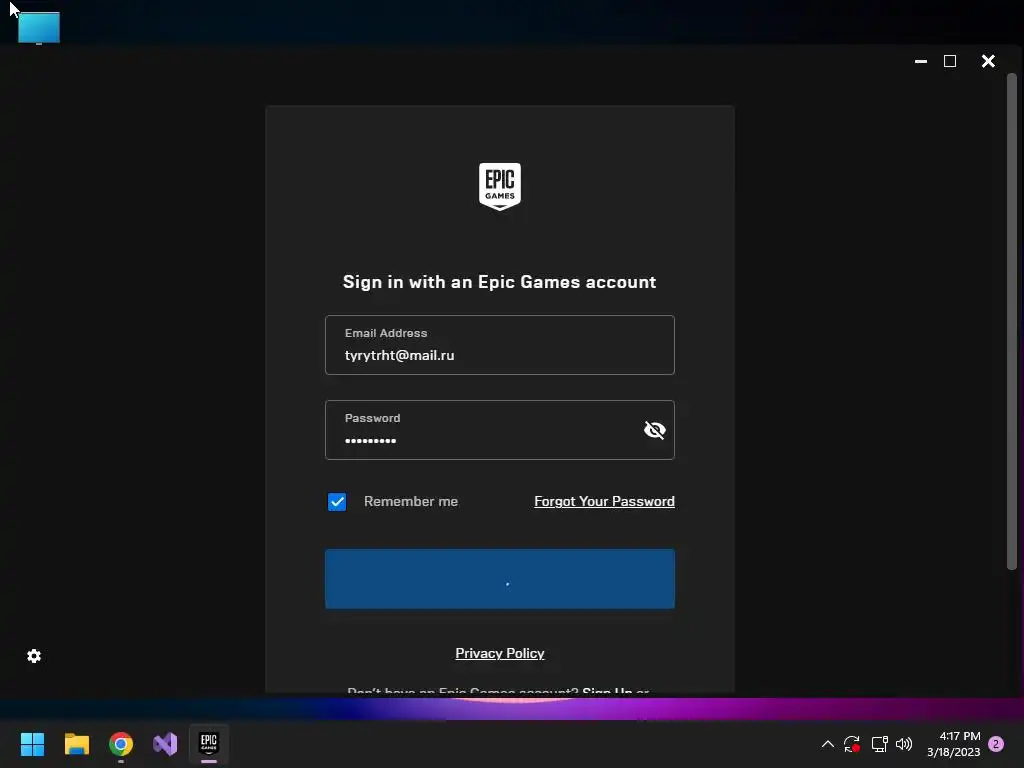The width and height of the screenshot is (1024, 768).
Task: Open the Privacy Policy link
Action: (500, 653)
